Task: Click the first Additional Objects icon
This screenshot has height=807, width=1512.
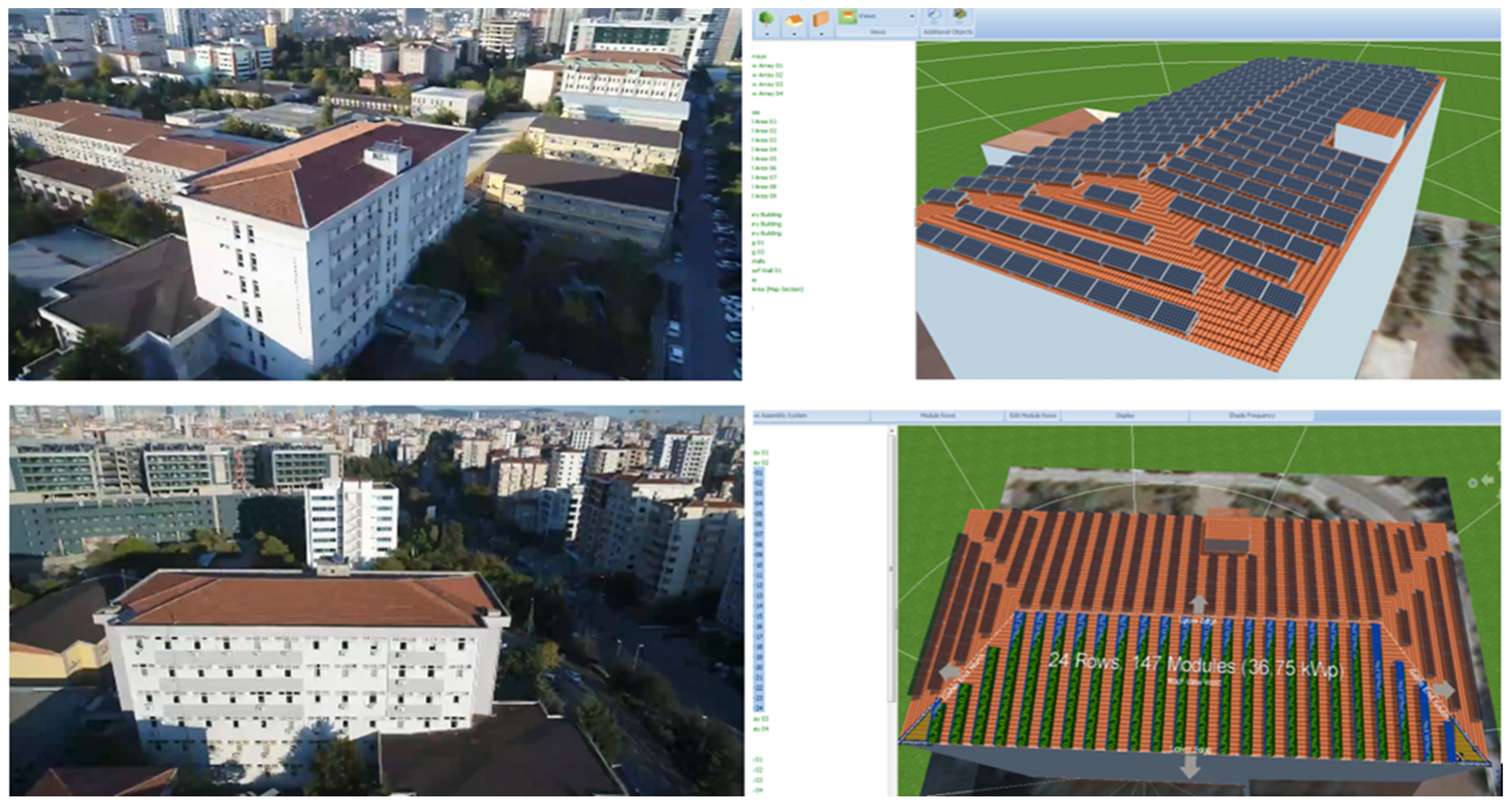Action: point(934,15)
